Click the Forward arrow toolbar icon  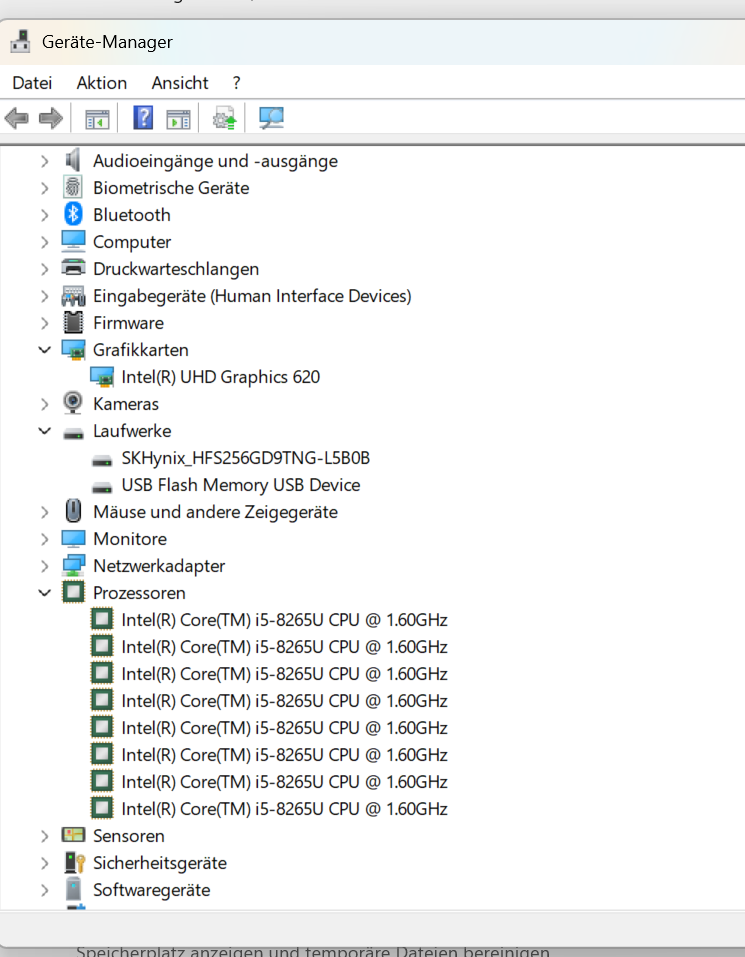pos(51,118)
